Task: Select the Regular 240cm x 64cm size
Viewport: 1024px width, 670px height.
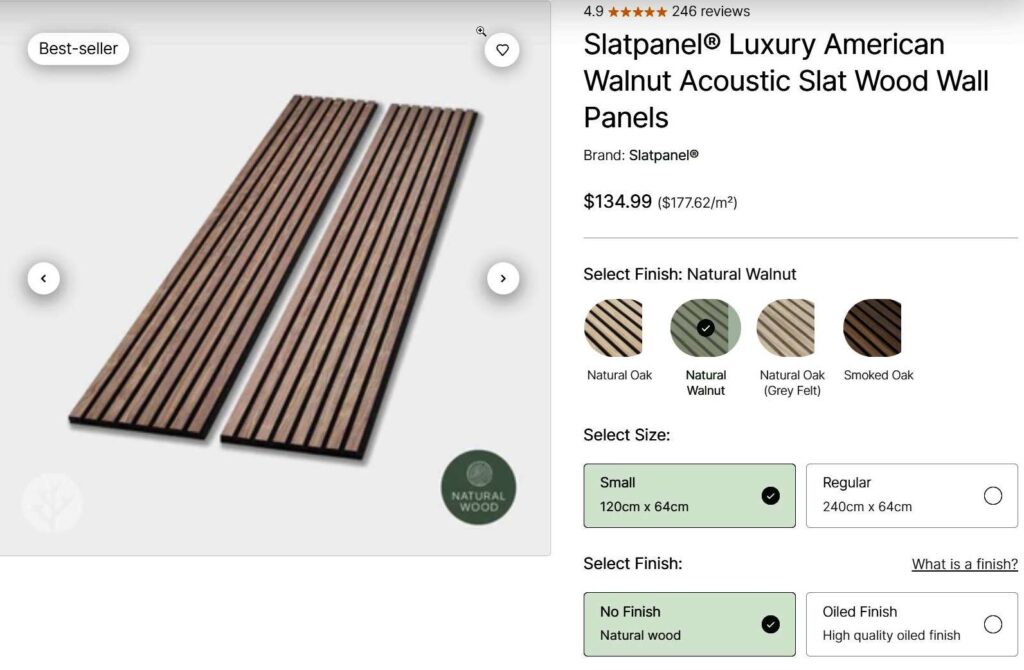Action: (x=911, y=495)
